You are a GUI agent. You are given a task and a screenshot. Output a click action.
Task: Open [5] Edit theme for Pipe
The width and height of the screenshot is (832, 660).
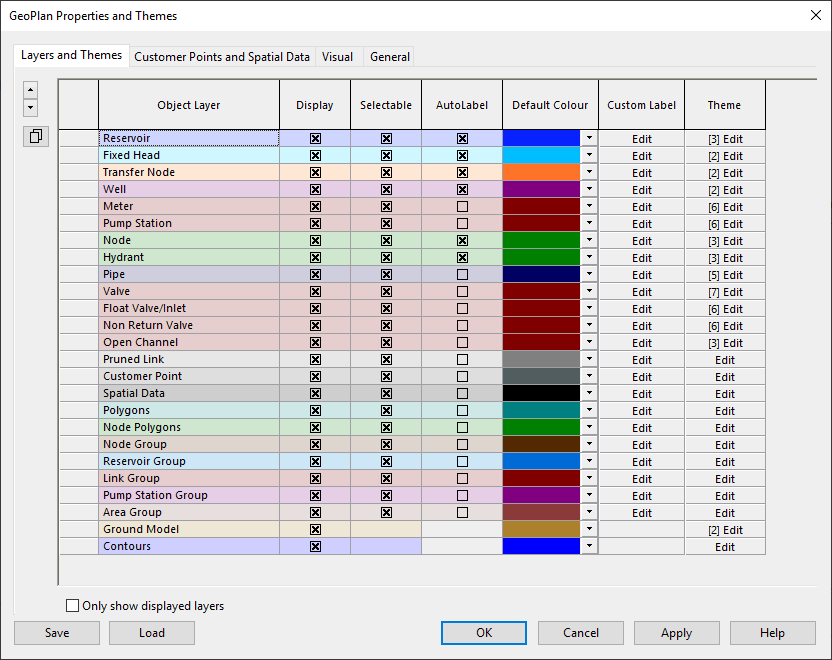click(x=725, y=275)
